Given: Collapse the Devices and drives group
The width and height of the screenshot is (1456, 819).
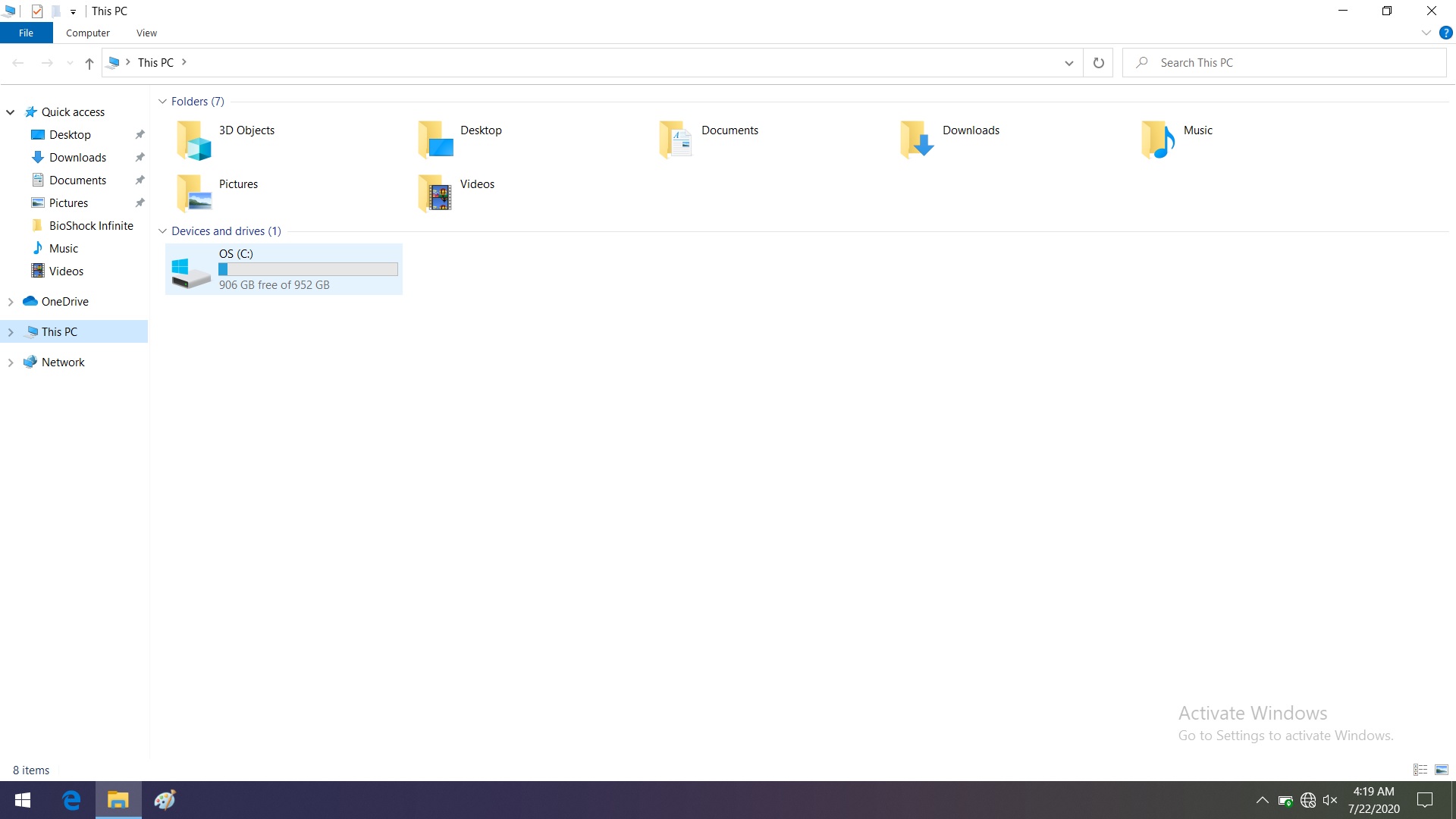Looking at the screenshot, I should (162, 231).
